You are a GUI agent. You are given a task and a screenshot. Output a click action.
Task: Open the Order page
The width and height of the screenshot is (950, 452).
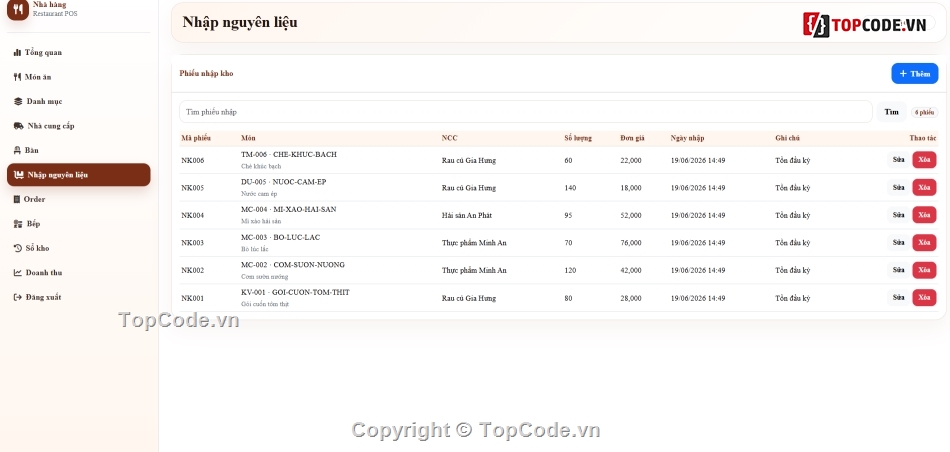(79, 199)
